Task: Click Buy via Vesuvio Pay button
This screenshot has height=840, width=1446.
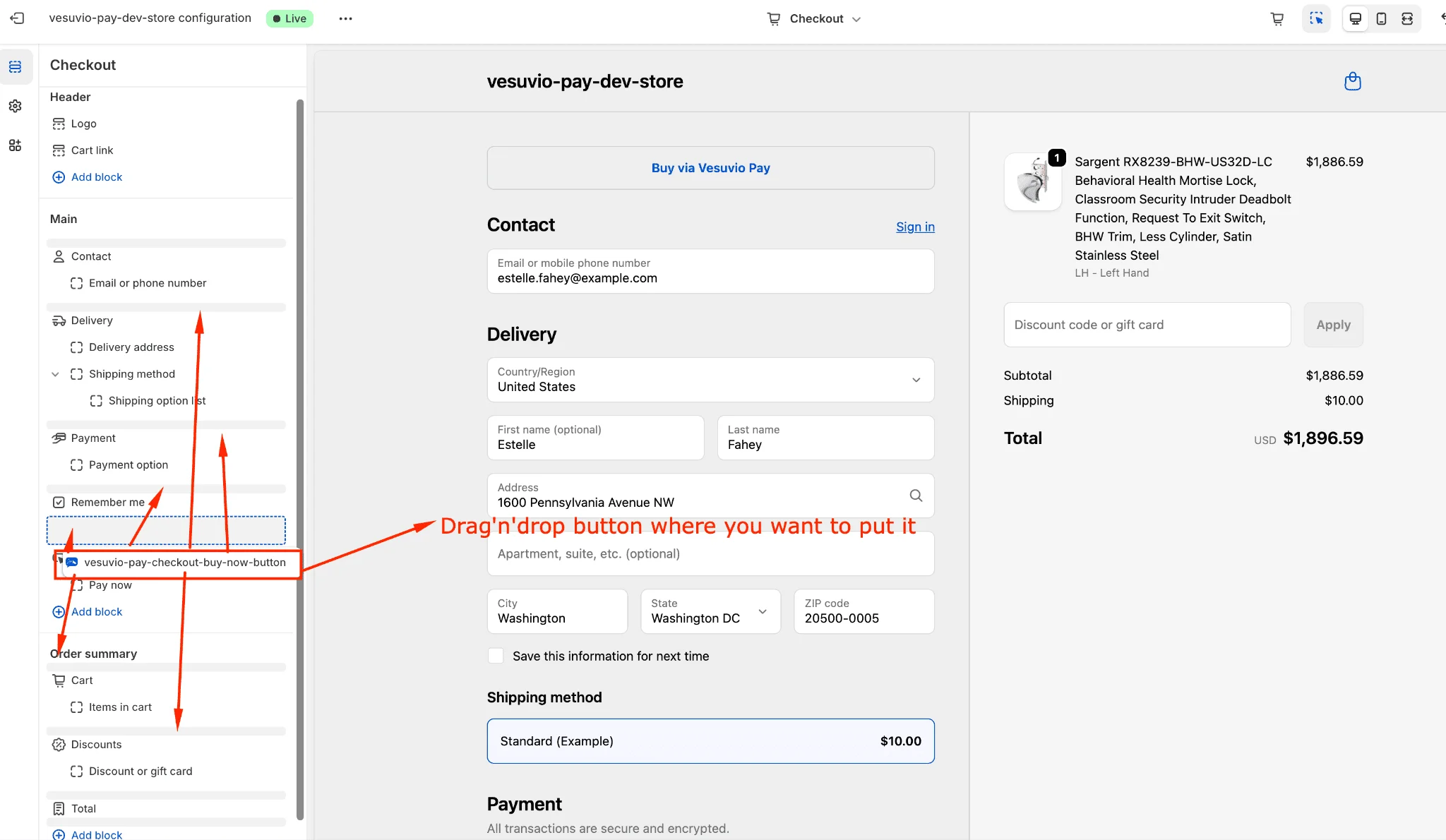Action: (x=710, y=168)
